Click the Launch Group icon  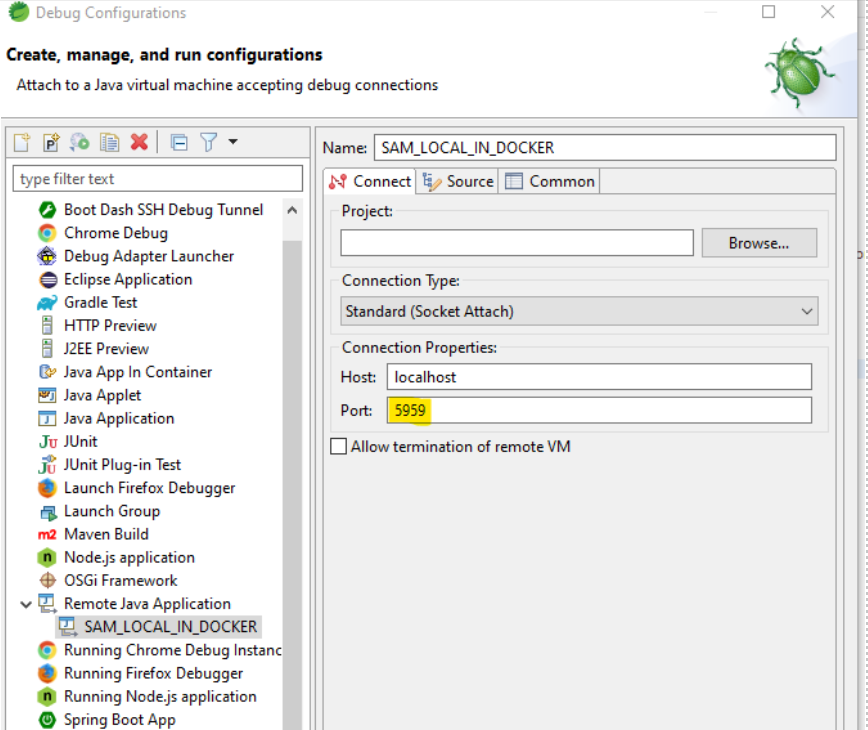tap(48, 512)
